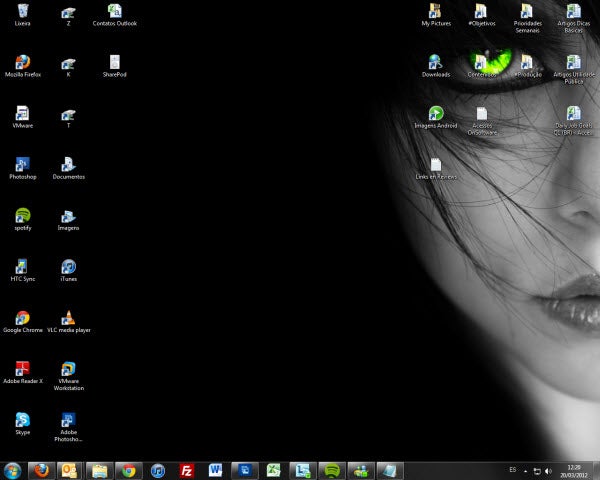Click the SharePod desktop icon
The height and width of the screenshot is (480, 600).
pos(114,62)
